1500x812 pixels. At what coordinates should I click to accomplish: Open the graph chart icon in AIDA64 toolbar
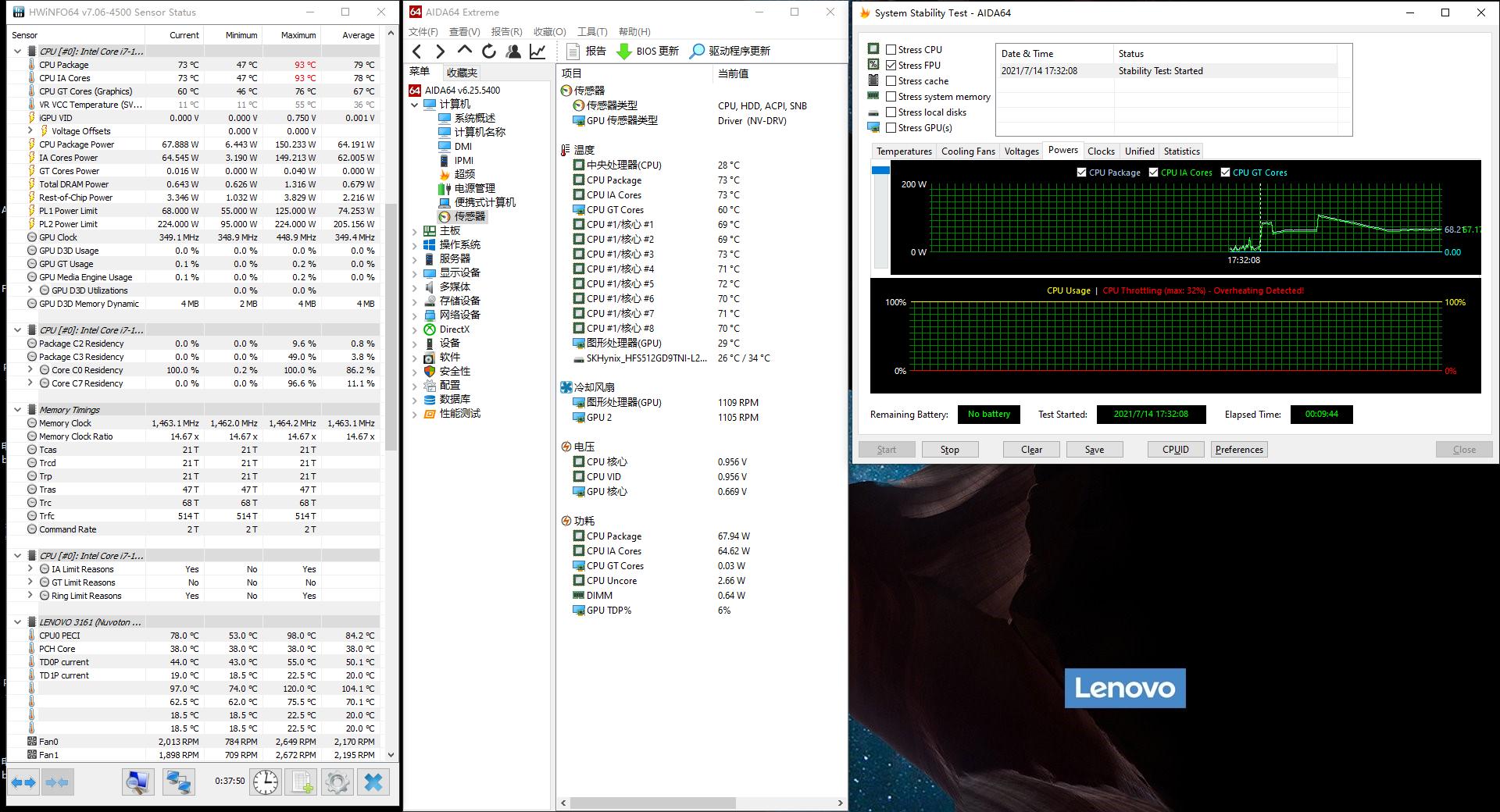(537, 52)
